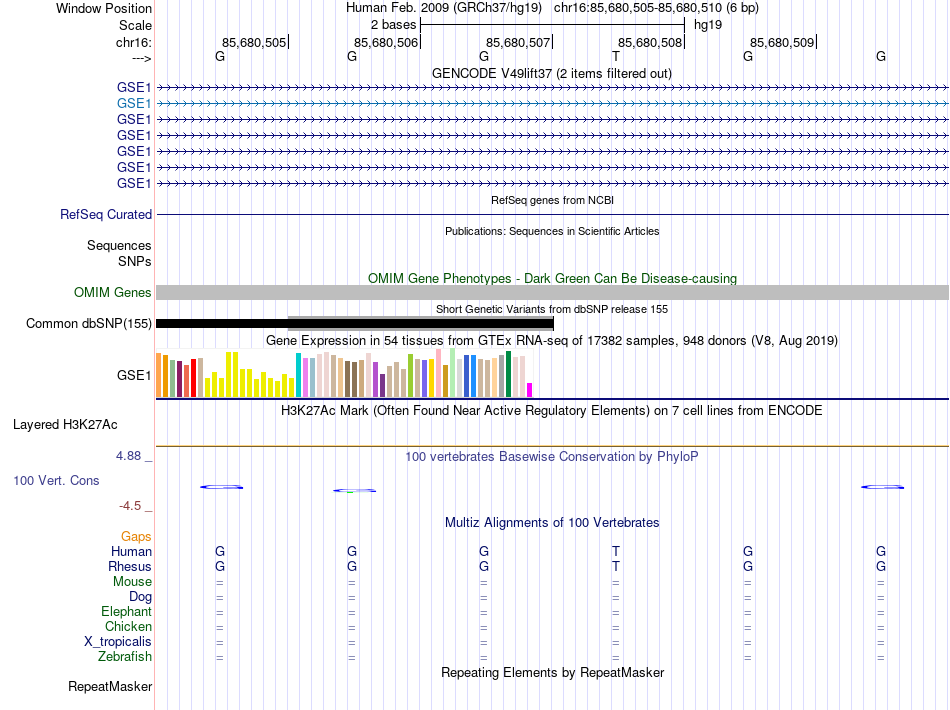Image resolution: width=950 pixels, height=710 pixels.
Task: Click the Window Position label
Action: point(104,8)
